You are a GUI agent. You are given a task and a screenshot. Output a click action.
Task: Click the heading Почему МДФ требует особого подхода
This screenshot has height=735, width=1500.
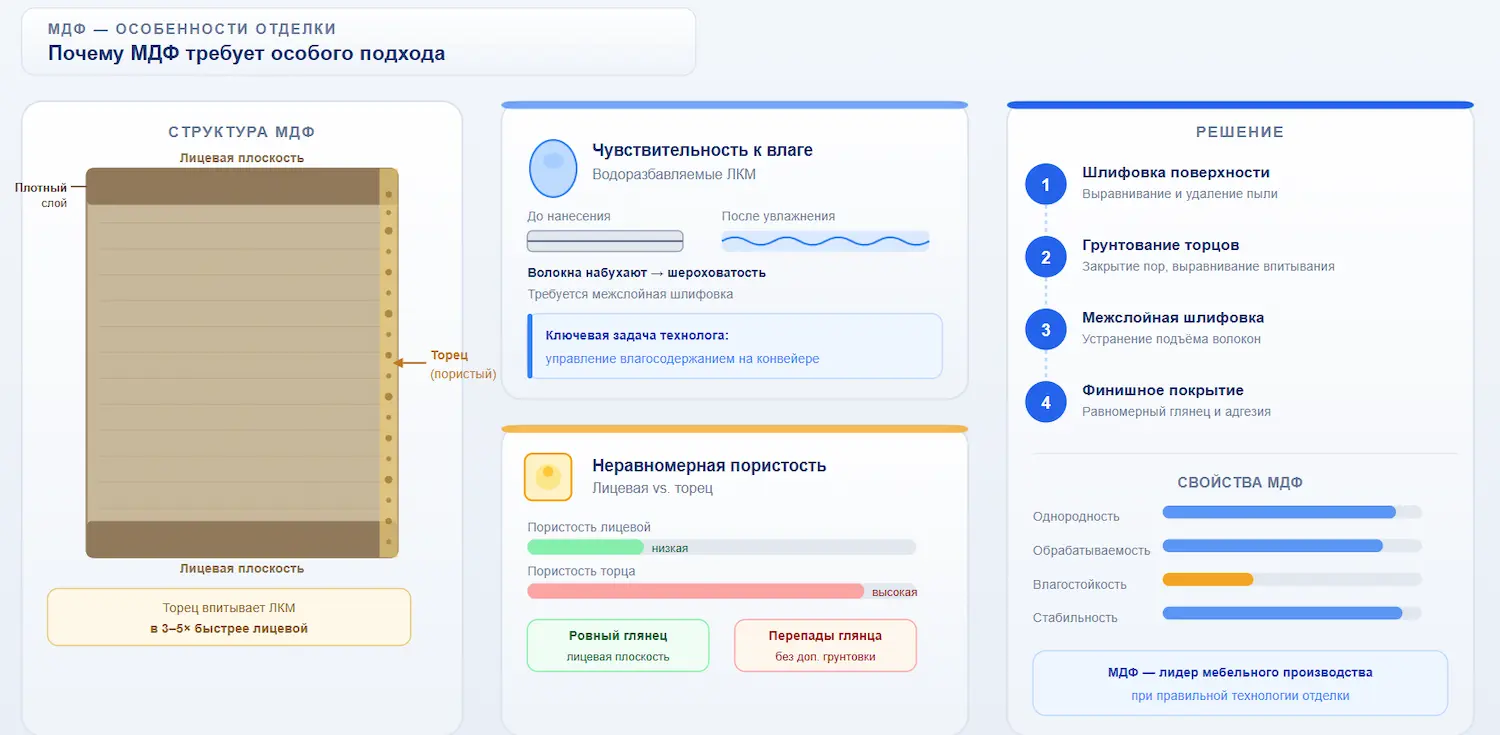click(247, 53)
